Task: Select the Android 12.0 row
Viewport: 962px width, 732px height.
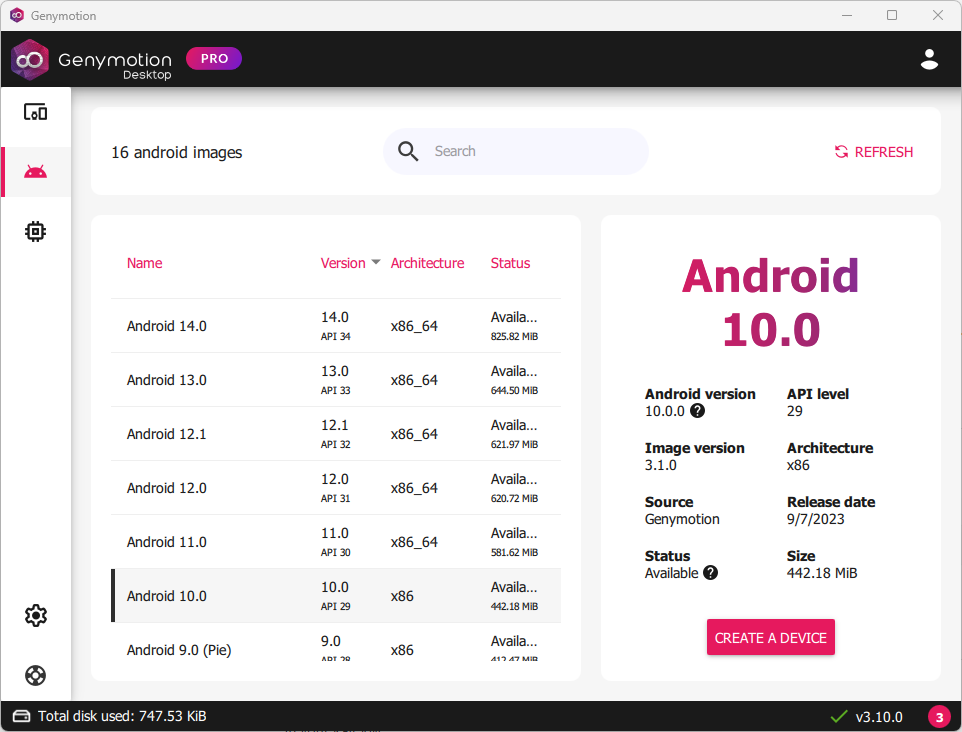Action: point(336,488)
